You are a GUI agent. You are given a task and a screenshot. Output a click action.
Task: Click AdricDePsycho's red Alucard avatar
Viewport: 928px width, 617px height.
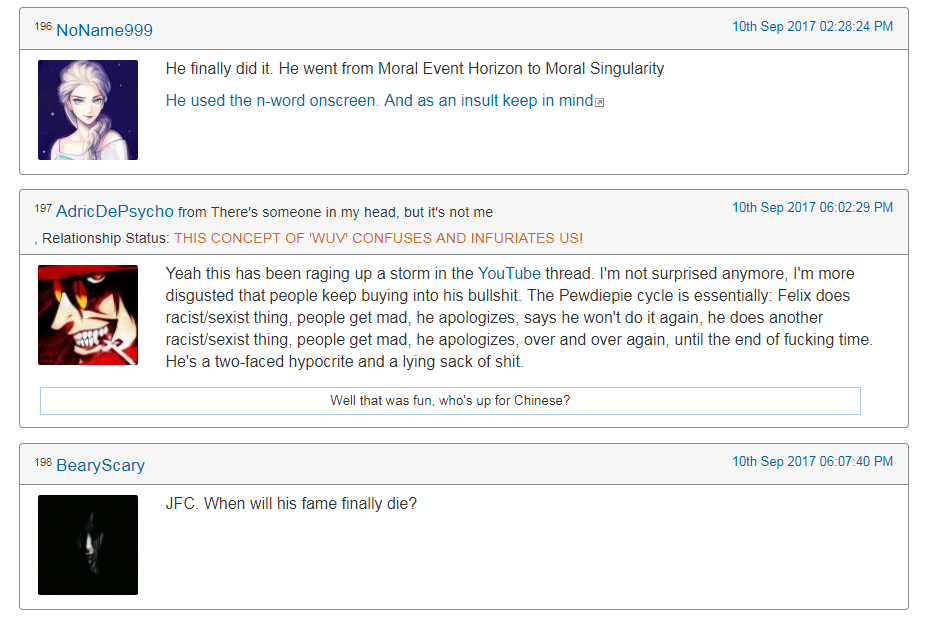[88, 315]
